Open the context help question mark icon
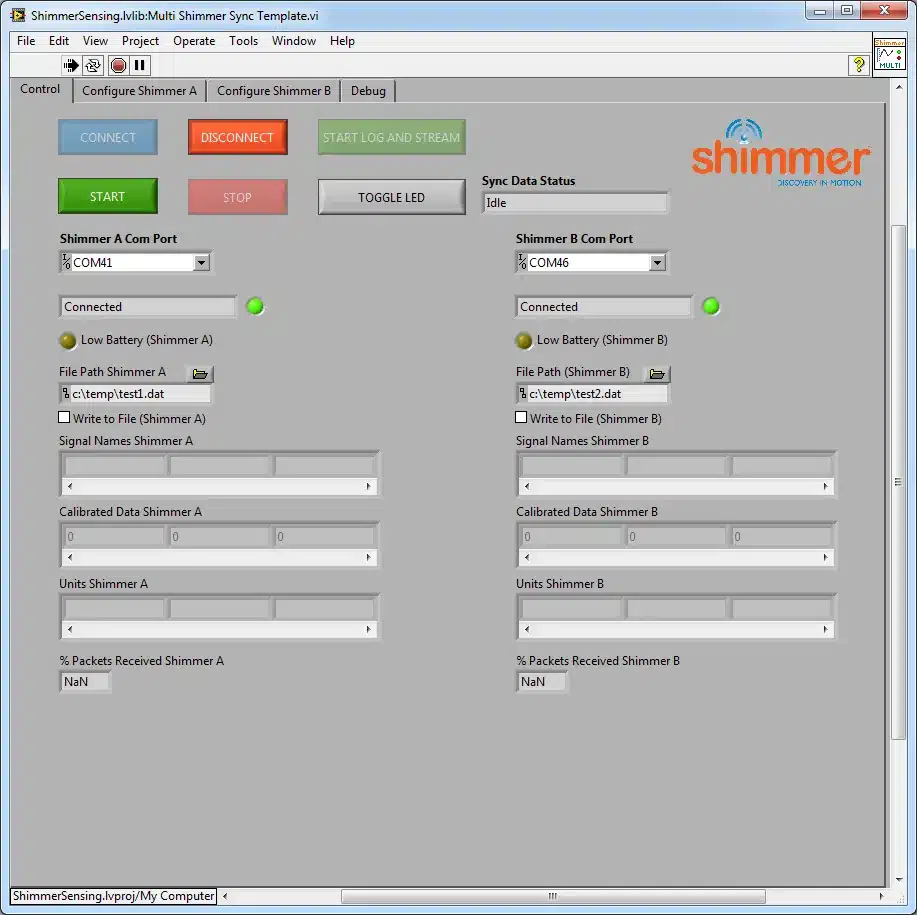Screen dimensions: 917x915 (858, 65)
